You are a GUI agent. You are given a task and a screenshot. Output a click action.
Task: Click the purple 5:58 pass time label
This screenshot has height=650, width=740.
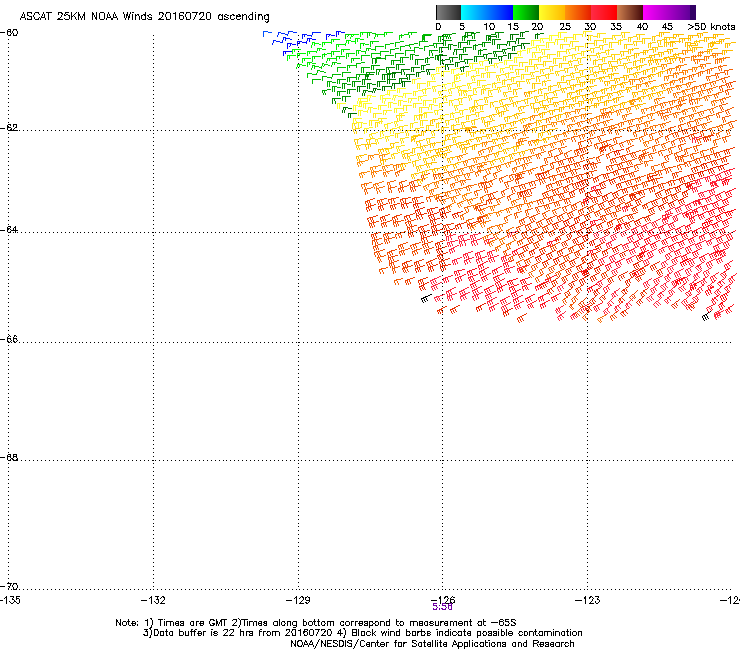442,607
